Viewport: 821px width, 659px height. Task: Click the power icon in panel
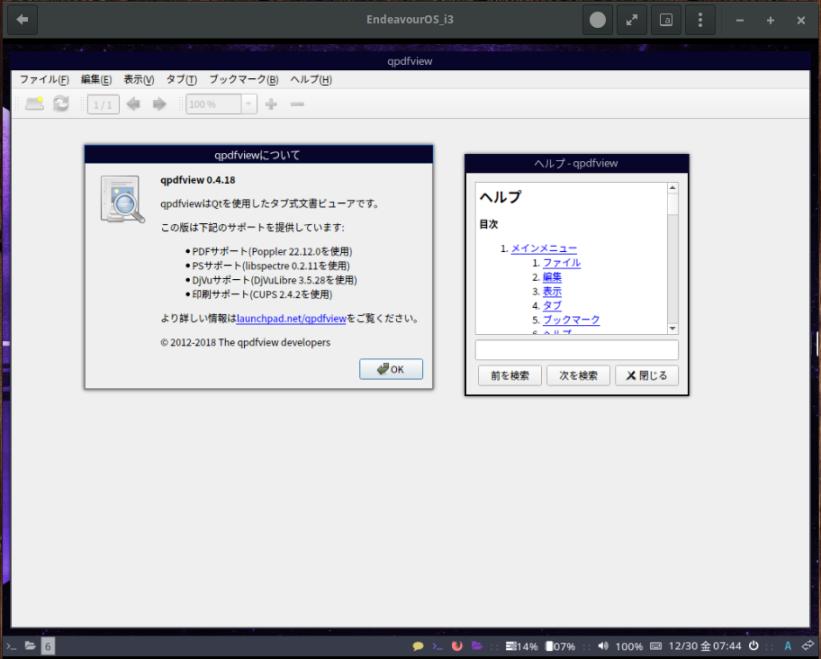(x=753, y=646)
